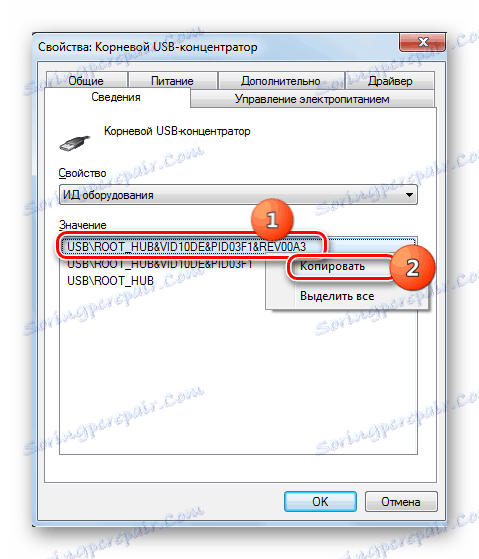Image resolution: width=479 pixels, height=559 pixels.
Task: Click the Корневой USB-концентратор device name label
Action: [x=177, y=131]
